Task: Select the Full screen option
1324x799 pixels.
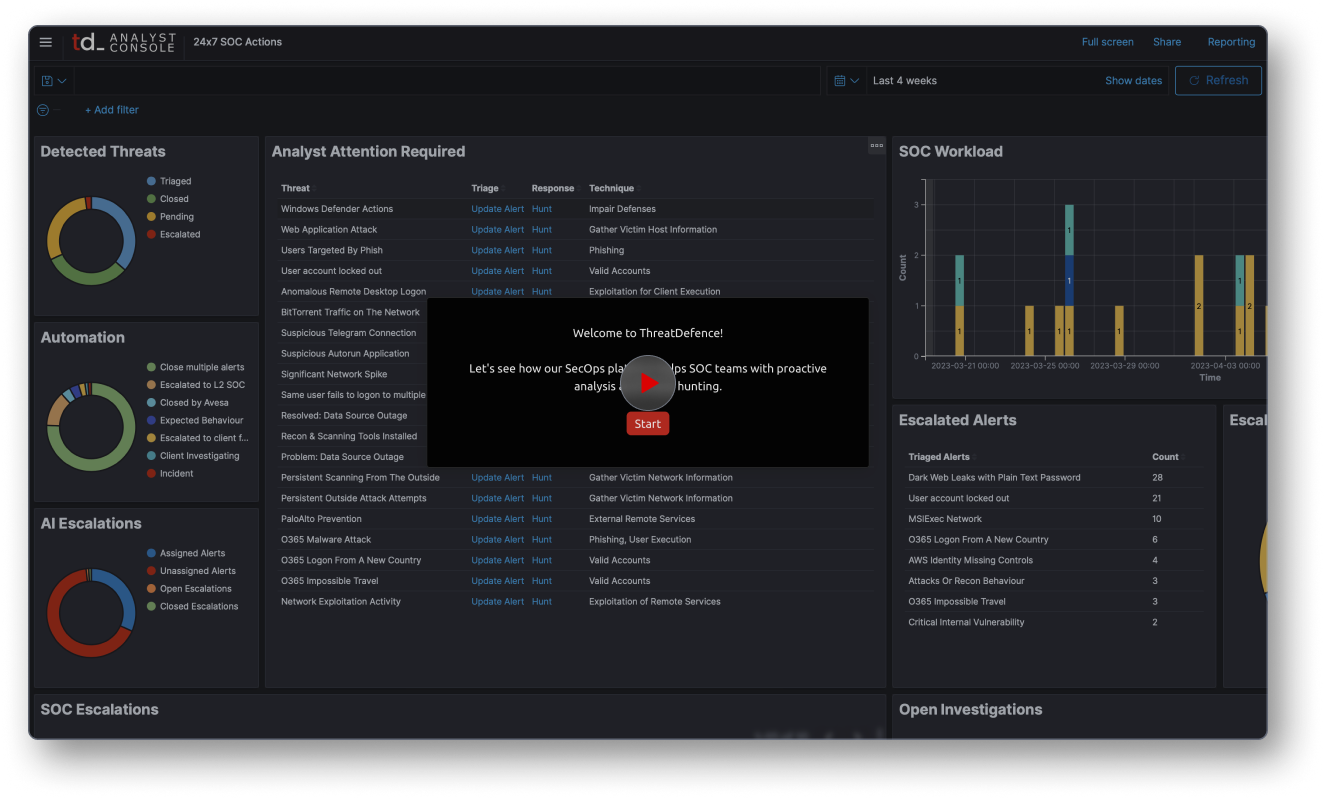Action: pyautogui.click(x=1107, y=42)
